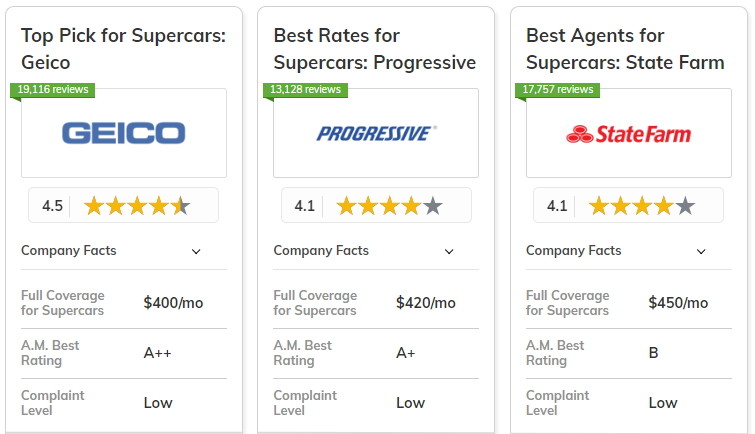Open the 19,116 reviews badge
Image resolution: width=755 pixels, height=434 pixels.
point(52,90)
